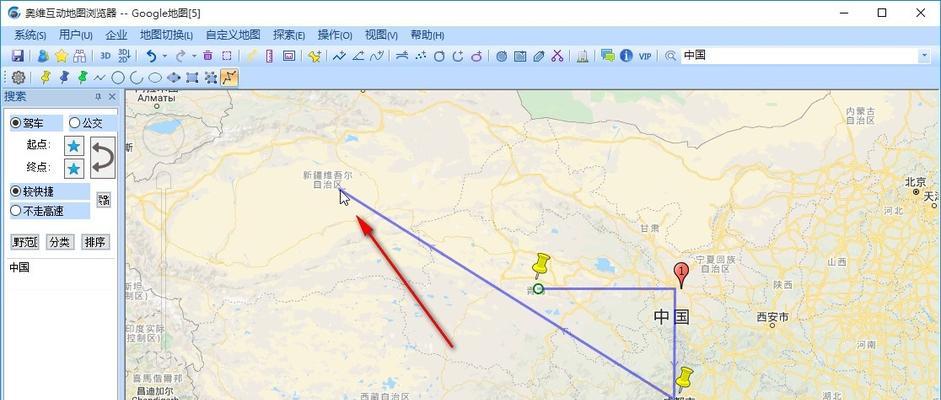The height and width of the screenshot is (400, 941).
Task: Undo with the blue back arrow
Action: [x=151, y=56]
